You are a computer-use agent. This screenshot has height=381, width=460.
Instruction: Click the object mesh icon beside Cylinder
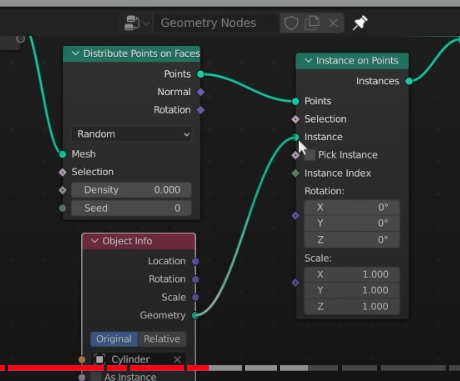[99, 359]
